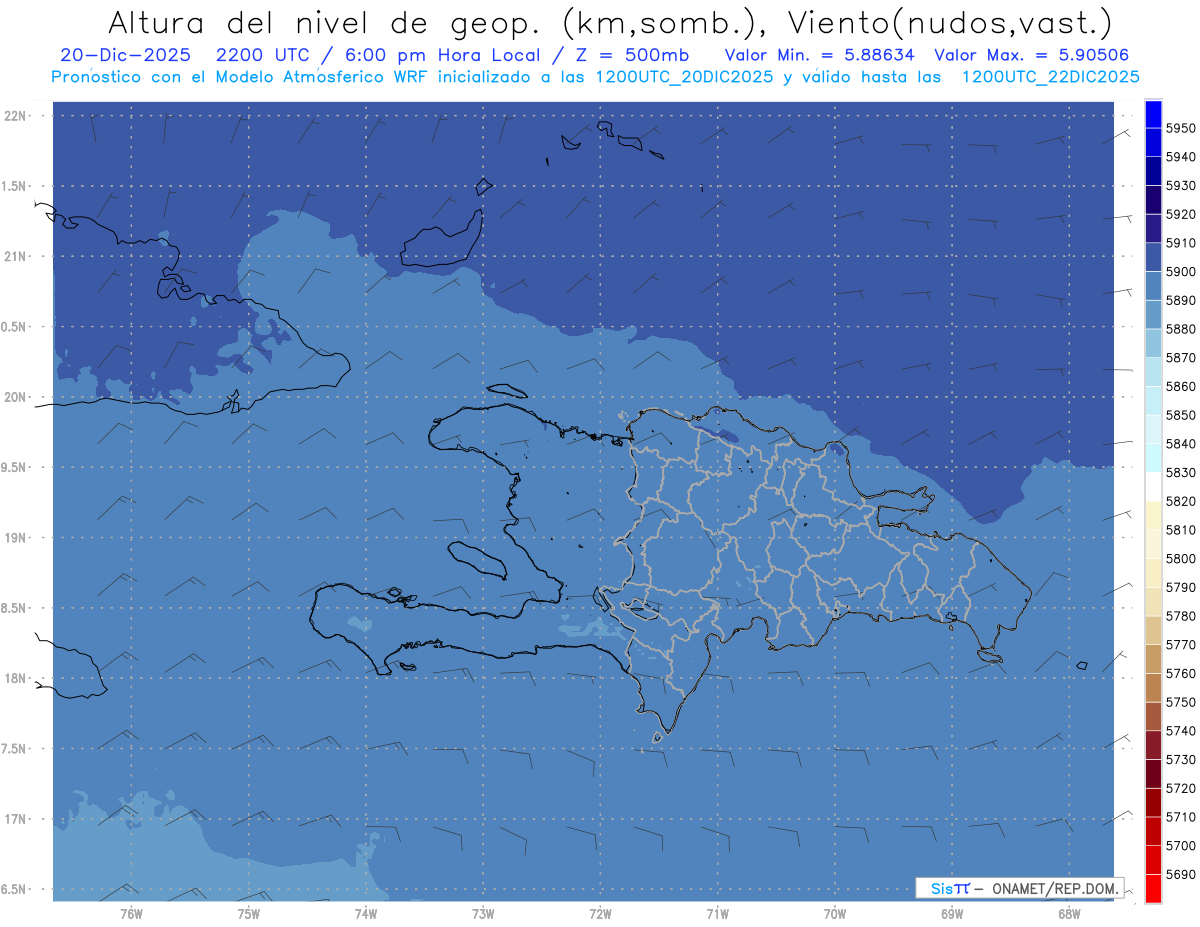Click the '5700' legend value

click(1181, 846)
